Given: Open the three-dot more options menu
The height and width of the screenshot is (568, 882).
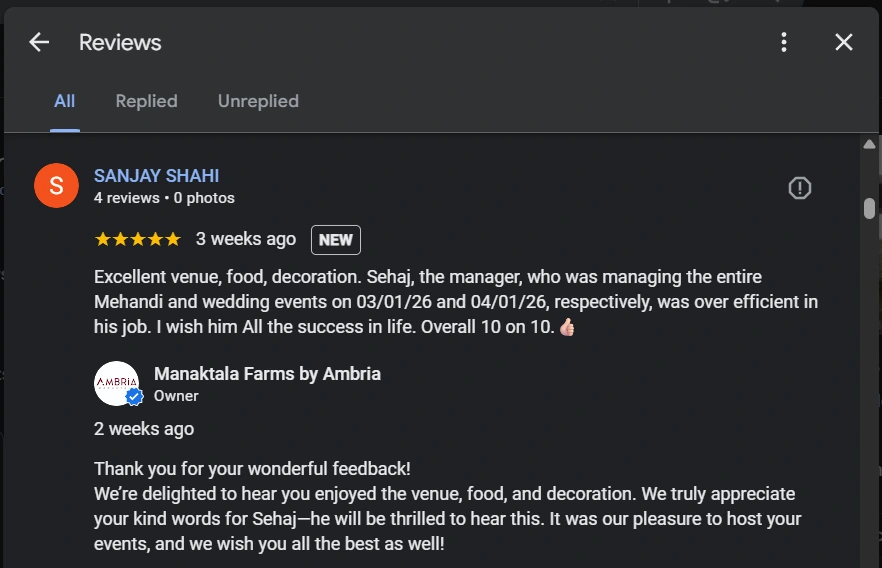Looking at the screenshot, I should point(784,42).
